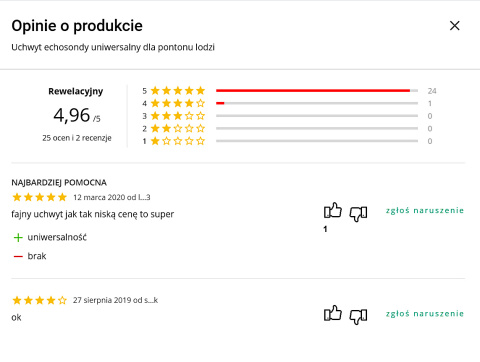The width and height of the screenshot is (480, 362).
Task: Close the Opinie o produkcie dialog
Action: coord(455,26)
